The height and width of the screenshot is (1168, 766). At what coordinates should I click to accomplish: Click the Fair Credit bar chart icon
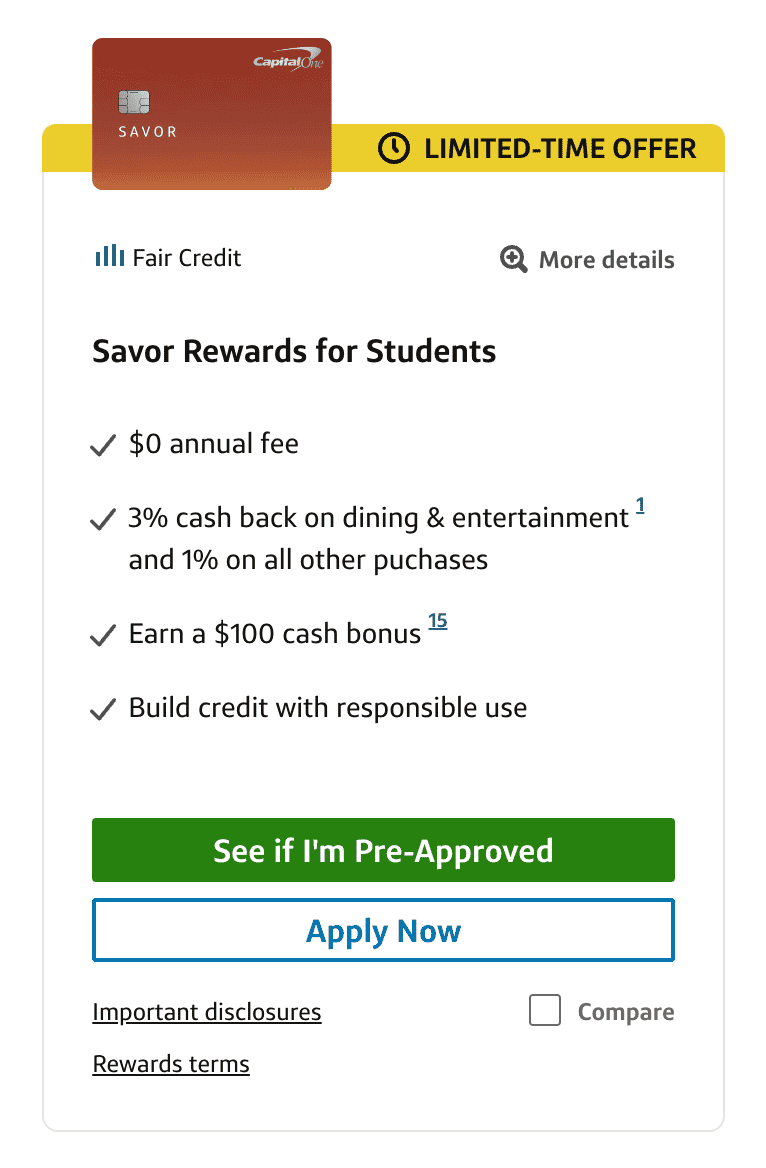tap(109, 256)
